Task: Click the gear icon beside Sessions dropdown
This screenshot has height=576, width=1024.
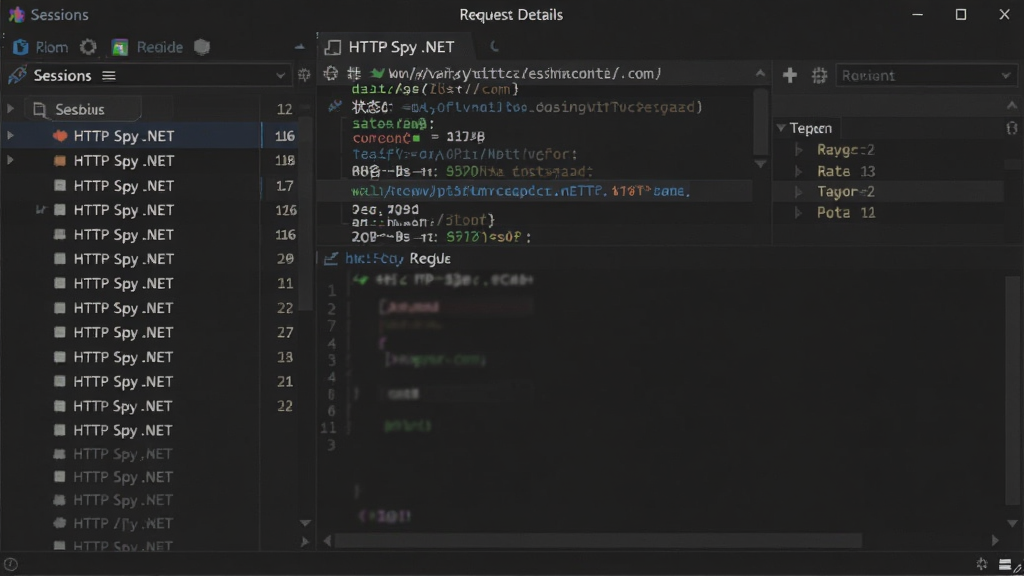Action: coord(304,75)
